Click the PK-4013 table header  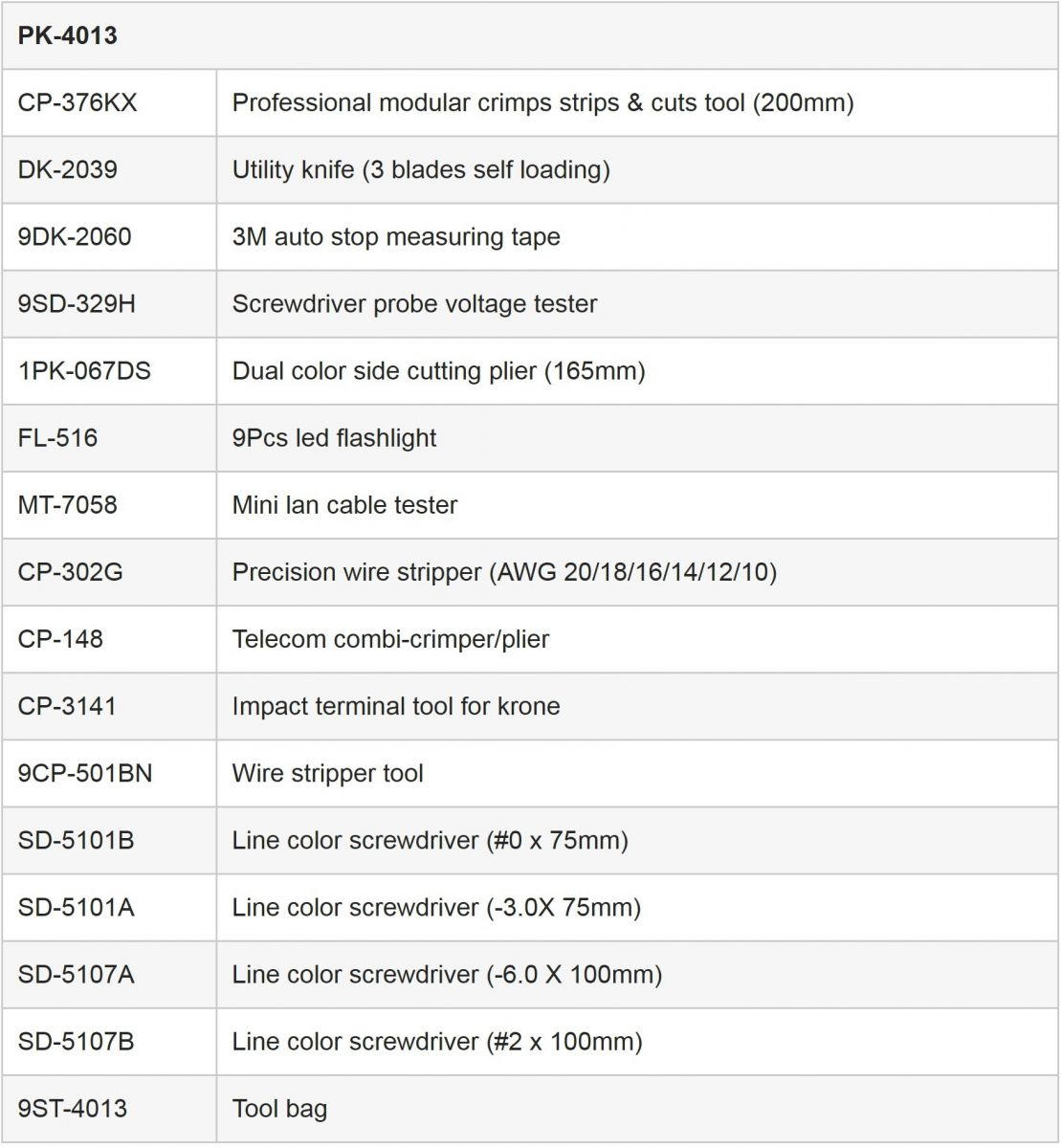coord(68,36)
